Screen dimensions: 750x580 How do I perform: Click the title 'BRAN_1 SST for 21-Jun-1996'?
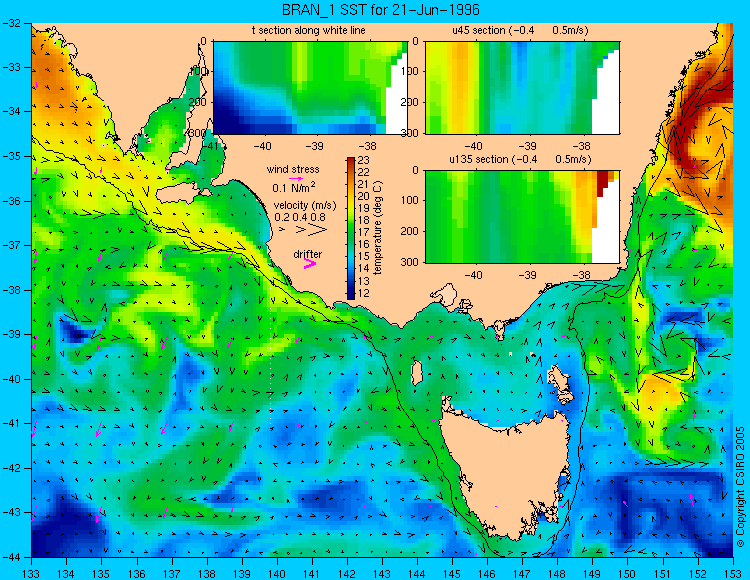click(380, 10)
